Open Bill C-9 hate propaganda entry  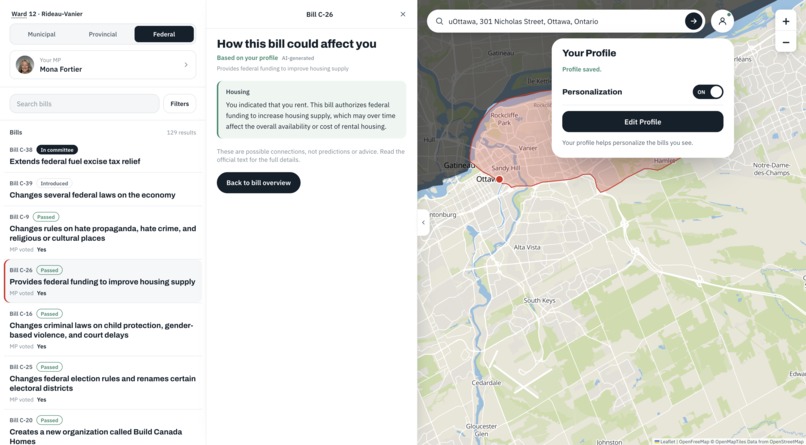point(103,233)
